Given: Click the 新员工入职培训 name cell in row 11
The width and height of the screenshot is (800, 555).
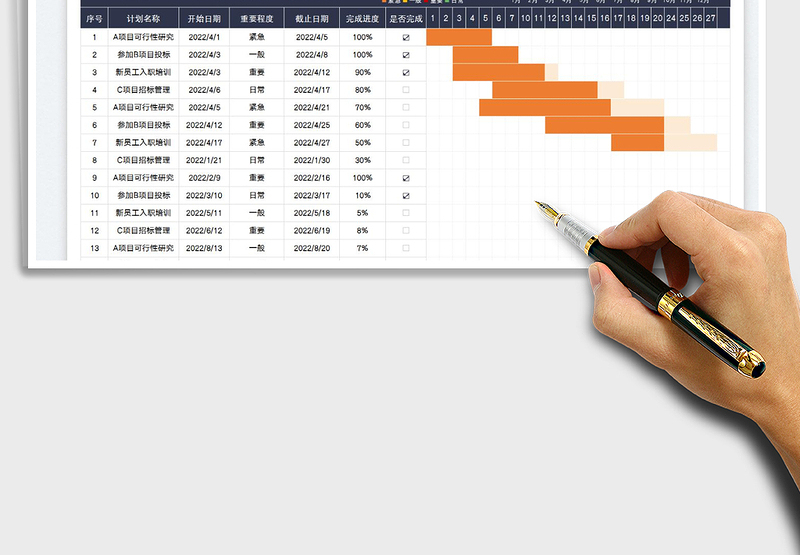Looking at the screenshot, I should tap(143, 213).
